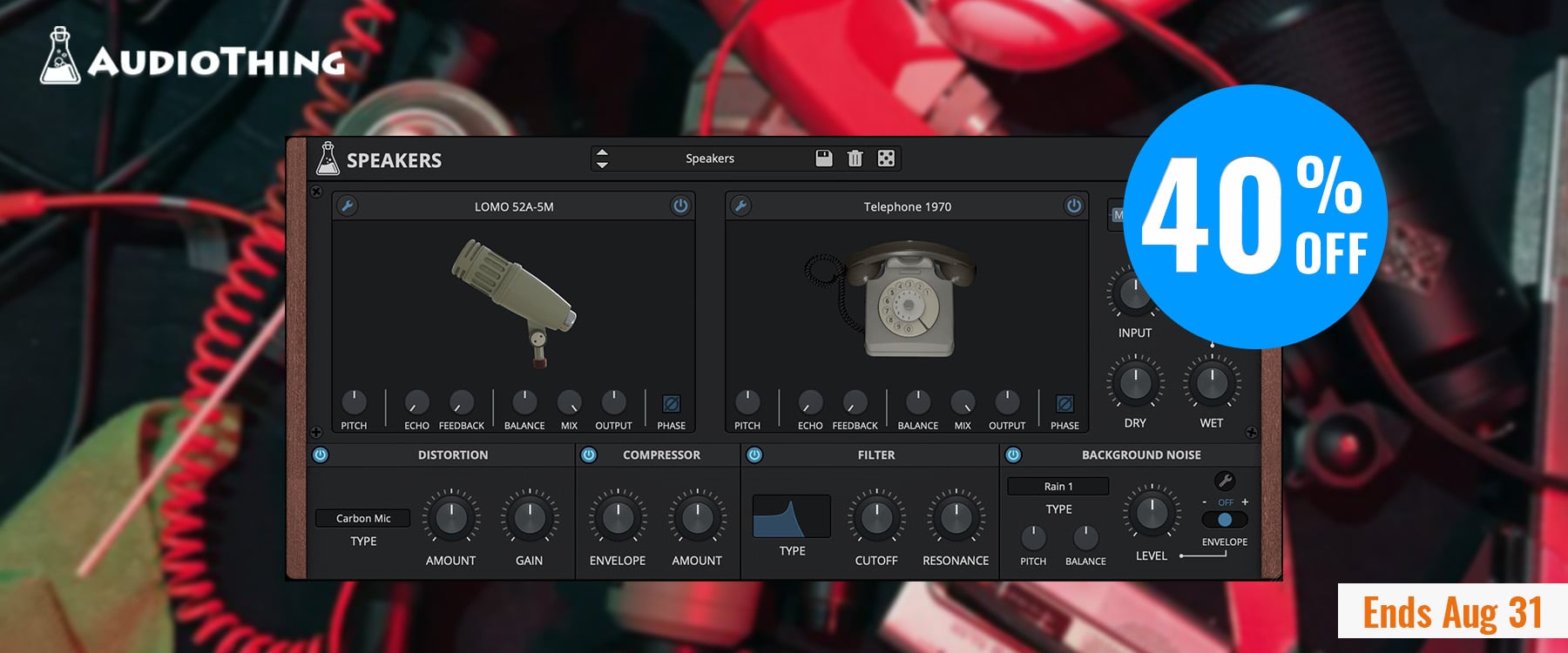Screen dimensions: 1568x653
Task: Click the Telephone module Mix knob
Action: pyautogui.click(x=963, y=401)
